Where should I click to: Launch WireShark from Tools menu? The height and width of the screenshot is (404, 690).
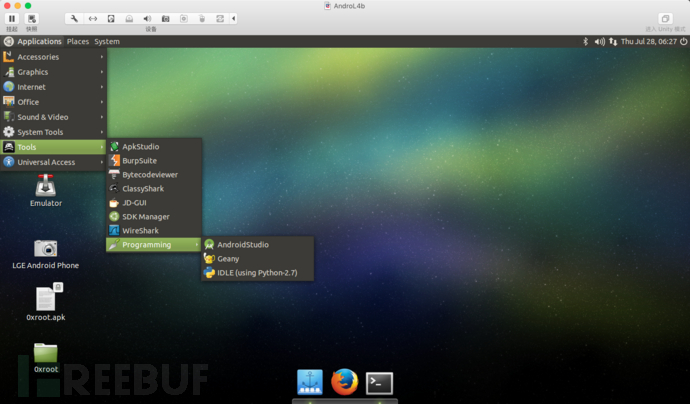(154, 231)
